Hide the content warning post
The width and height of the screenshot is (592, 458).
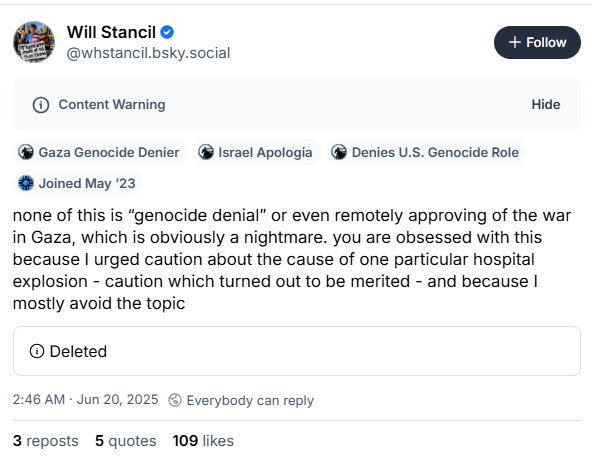[546, 105]
